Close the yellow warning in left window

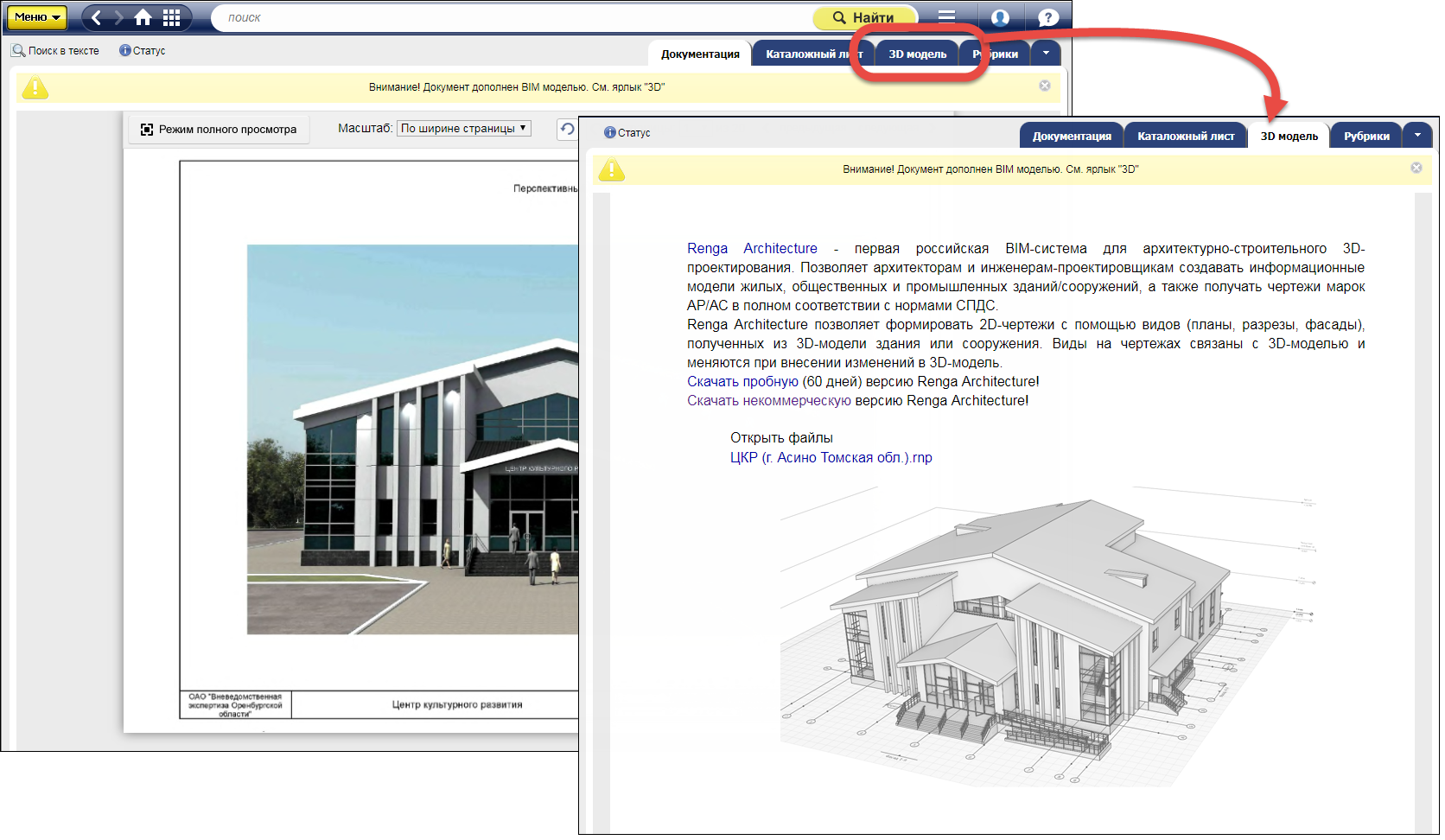click(x=1045, y=86)
